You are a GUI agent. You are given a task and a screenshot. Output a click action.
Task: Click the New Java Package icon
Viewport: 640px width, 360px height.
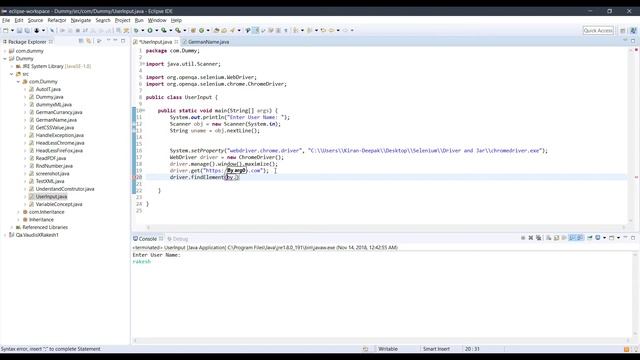[x=193, y=30]
